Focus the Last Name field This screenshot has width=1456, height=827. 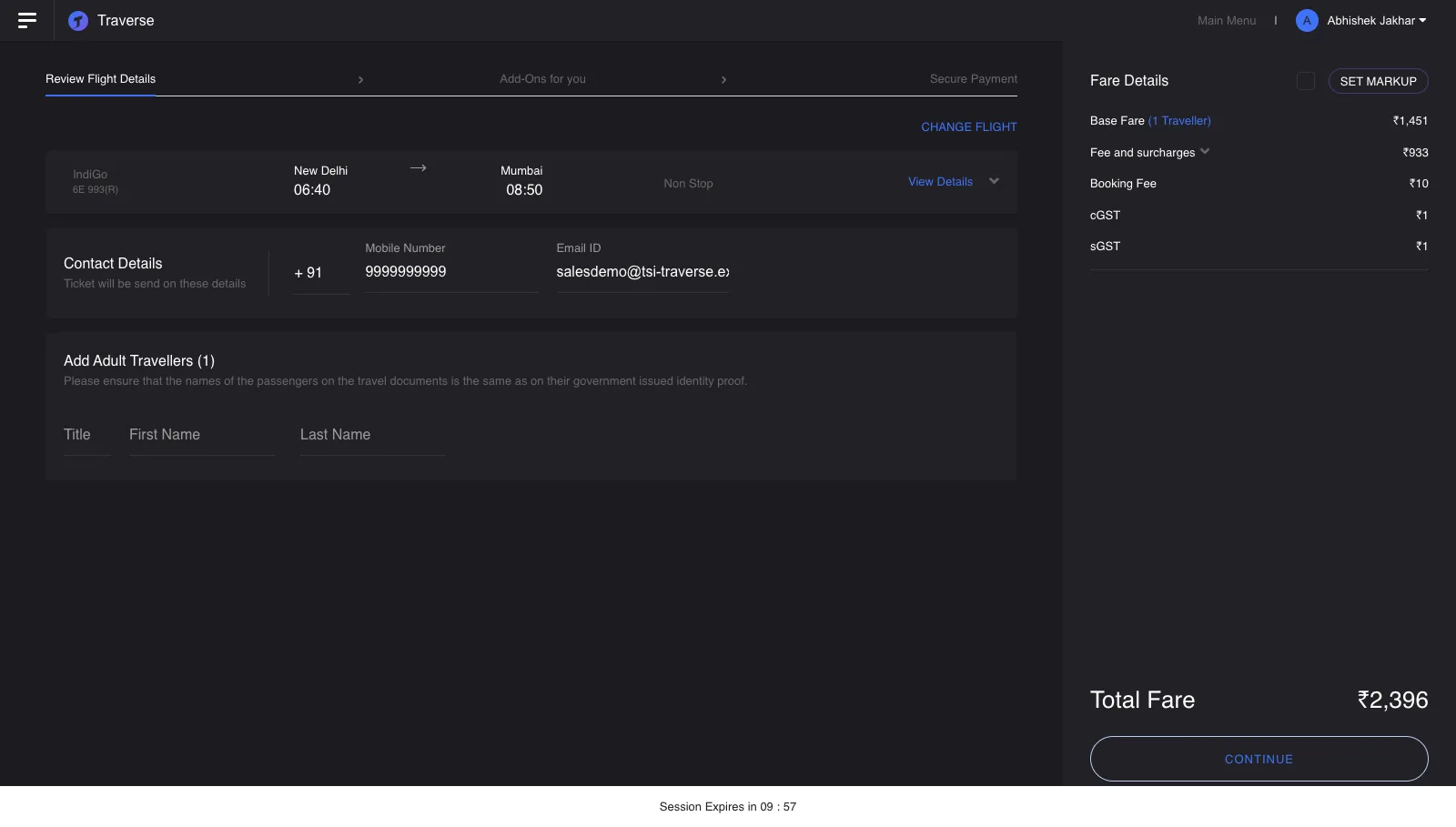(x=373, y=436)
